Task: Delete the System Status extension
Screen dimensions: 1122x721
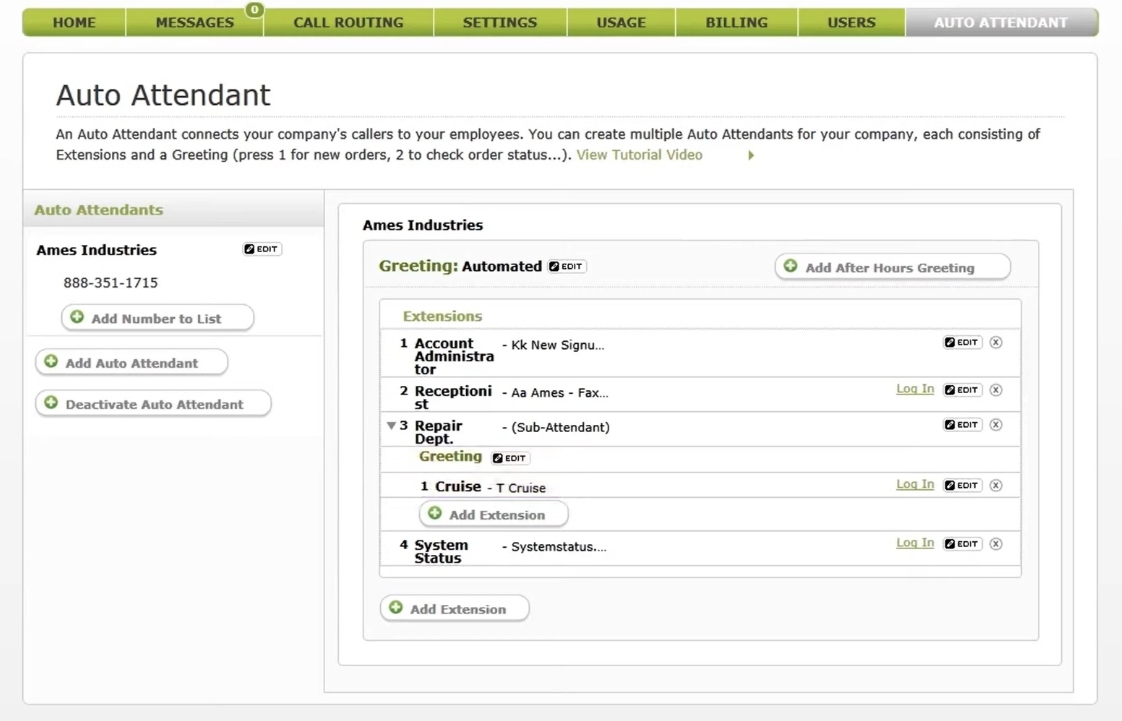Action: (x=996, y=544)
